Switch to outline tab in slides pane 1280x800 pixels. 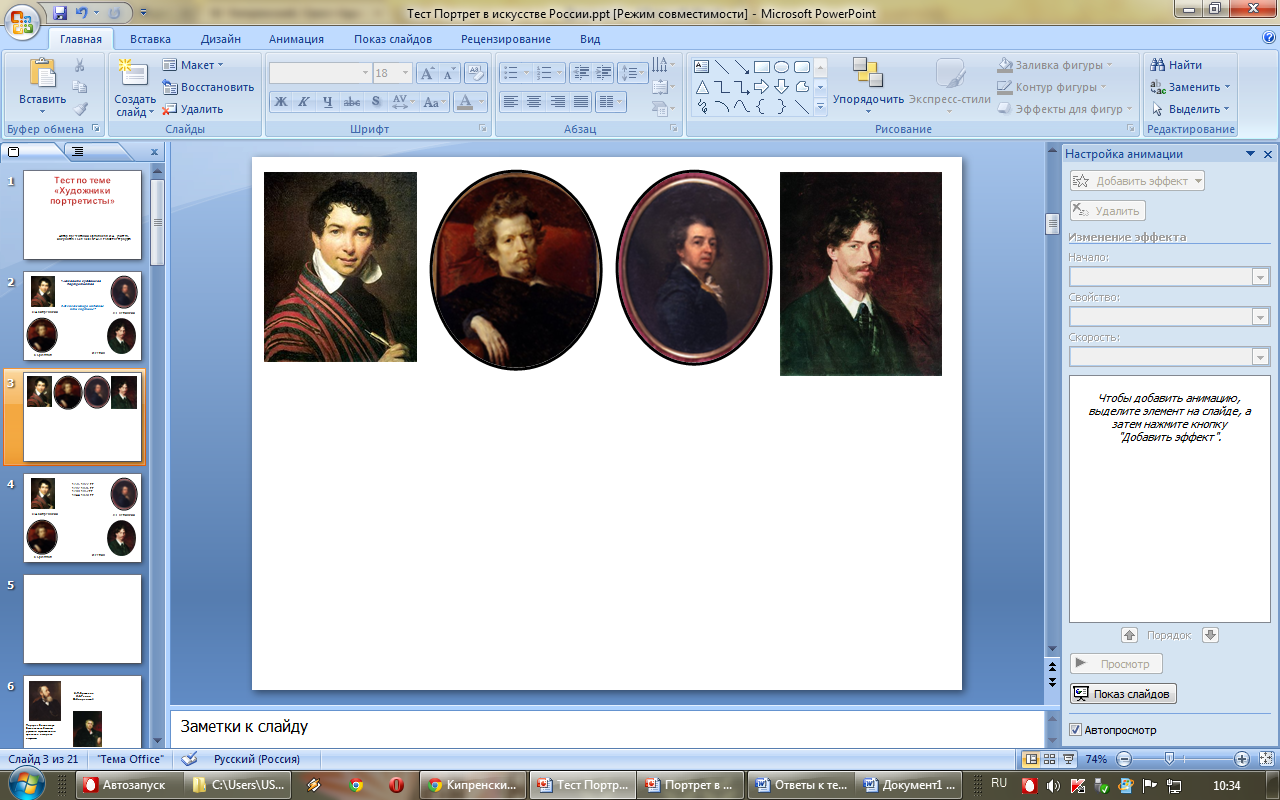[x=78, y=151]
